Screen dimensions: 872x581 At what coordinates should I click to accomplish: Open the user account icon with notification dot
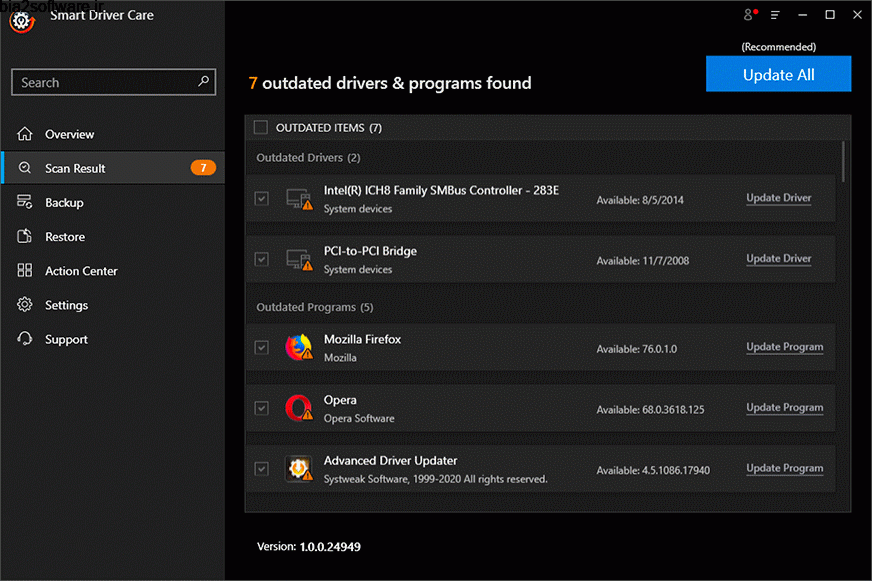click(748, 15)
